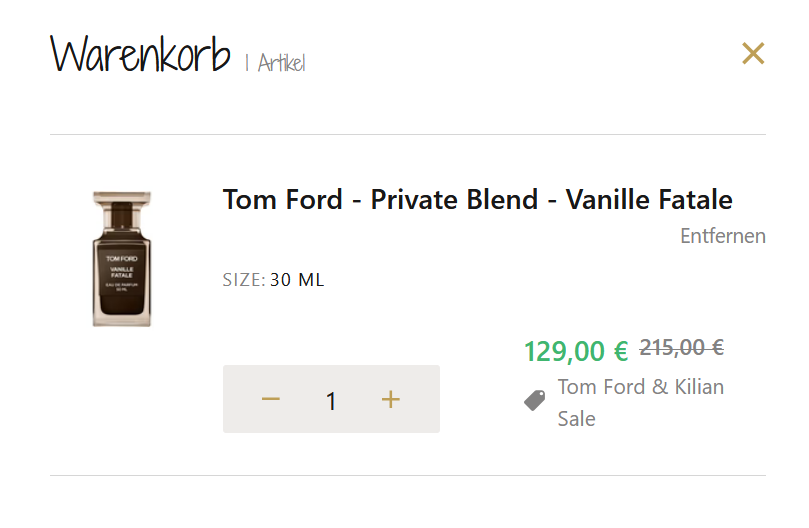The height and width of the screenshot is (528, 809).
Task: Open the Vanille Fatale perfume bottle thumbnail
Action: coord(121,258)
